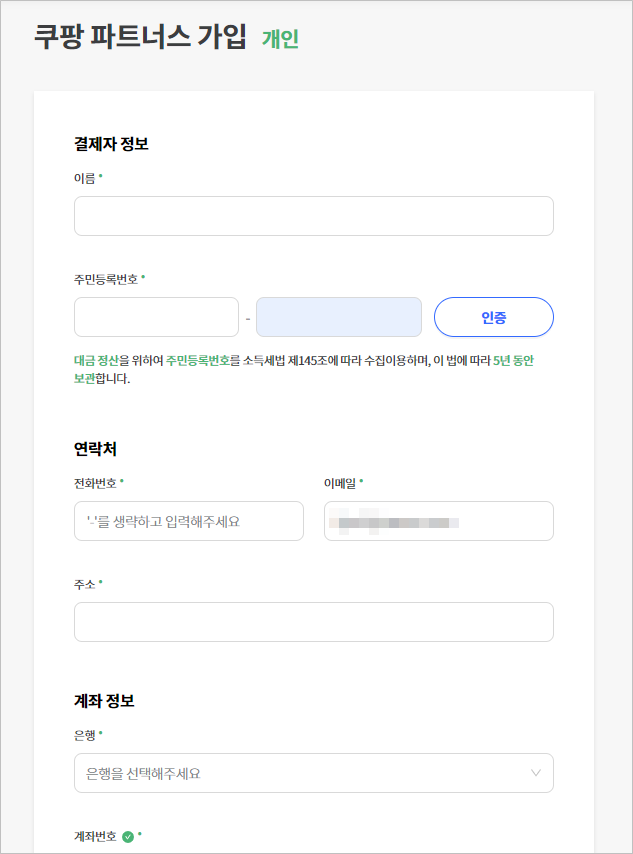Click the 이메일 field label

(x=340, y=483)
